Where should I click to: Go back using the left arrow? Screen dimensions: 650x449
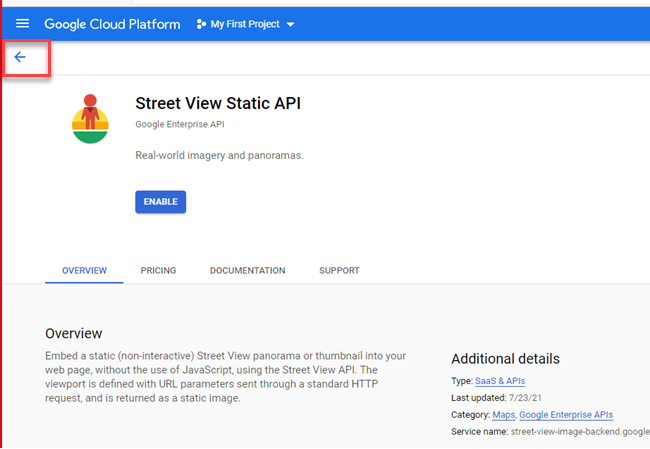point(20,57)
